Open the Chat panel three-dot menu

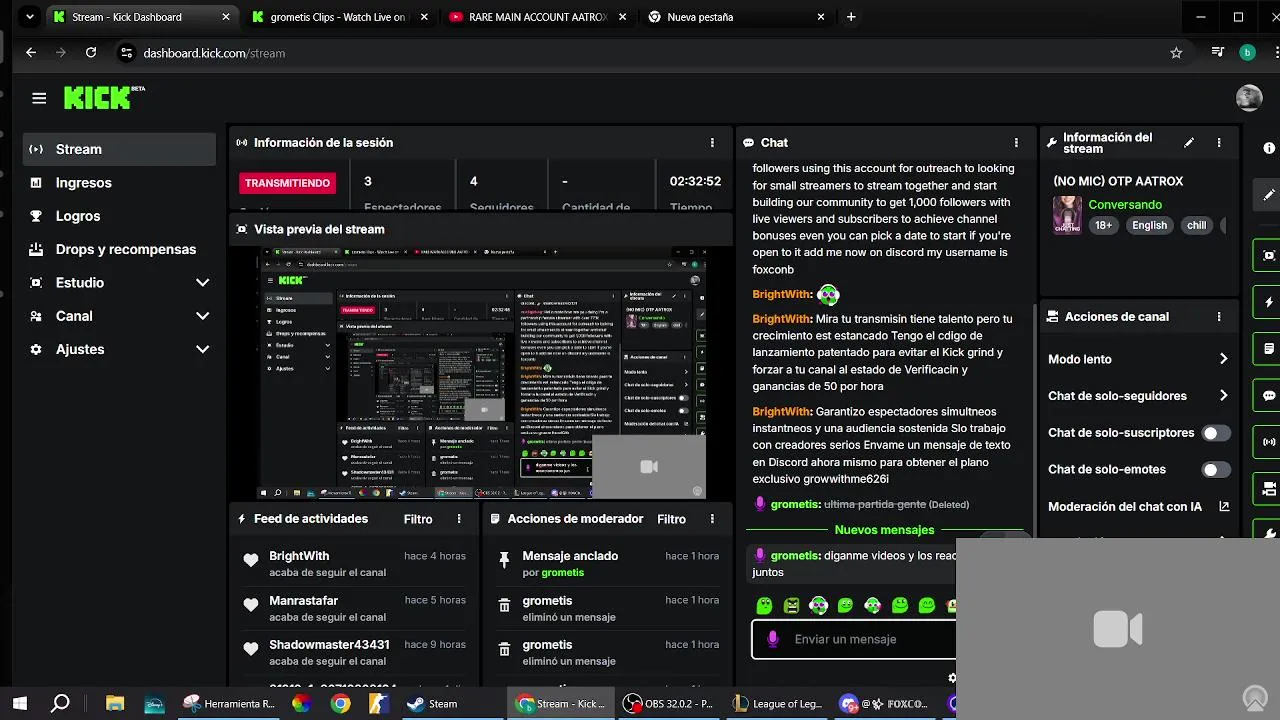pyautogui.click(x=1016, y=143)
